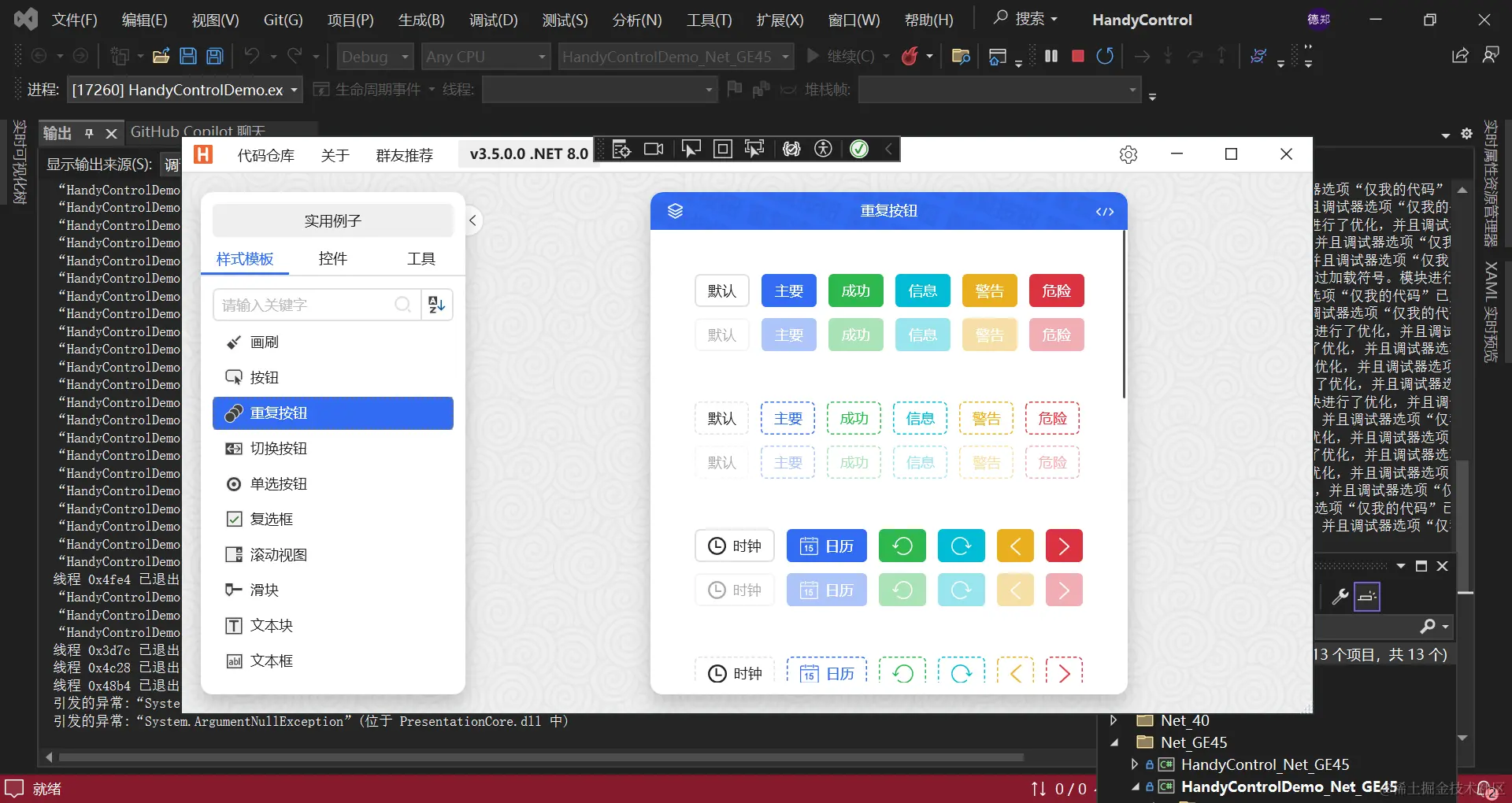This screenshot has width=1512, height=803.
Task: Select 滑块 in the list
Action: point(333,590)
